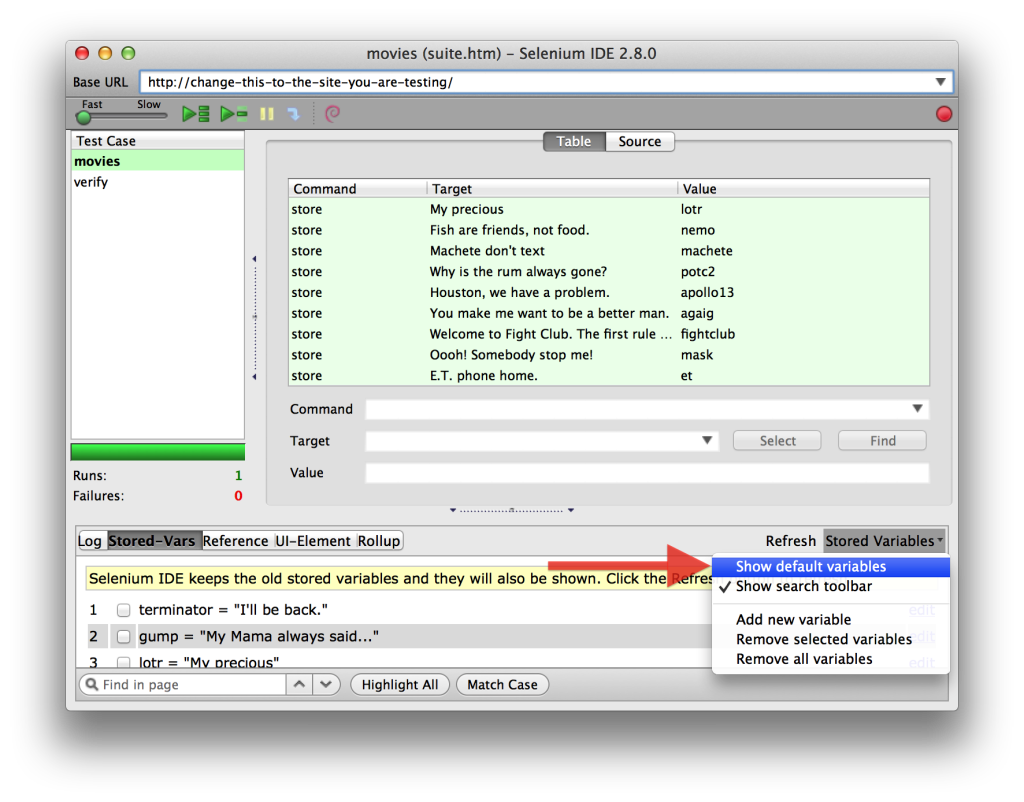The height and width of the screenshot is (802, 1024).
Task: Click the Value column header
Action: click(803, 189)
